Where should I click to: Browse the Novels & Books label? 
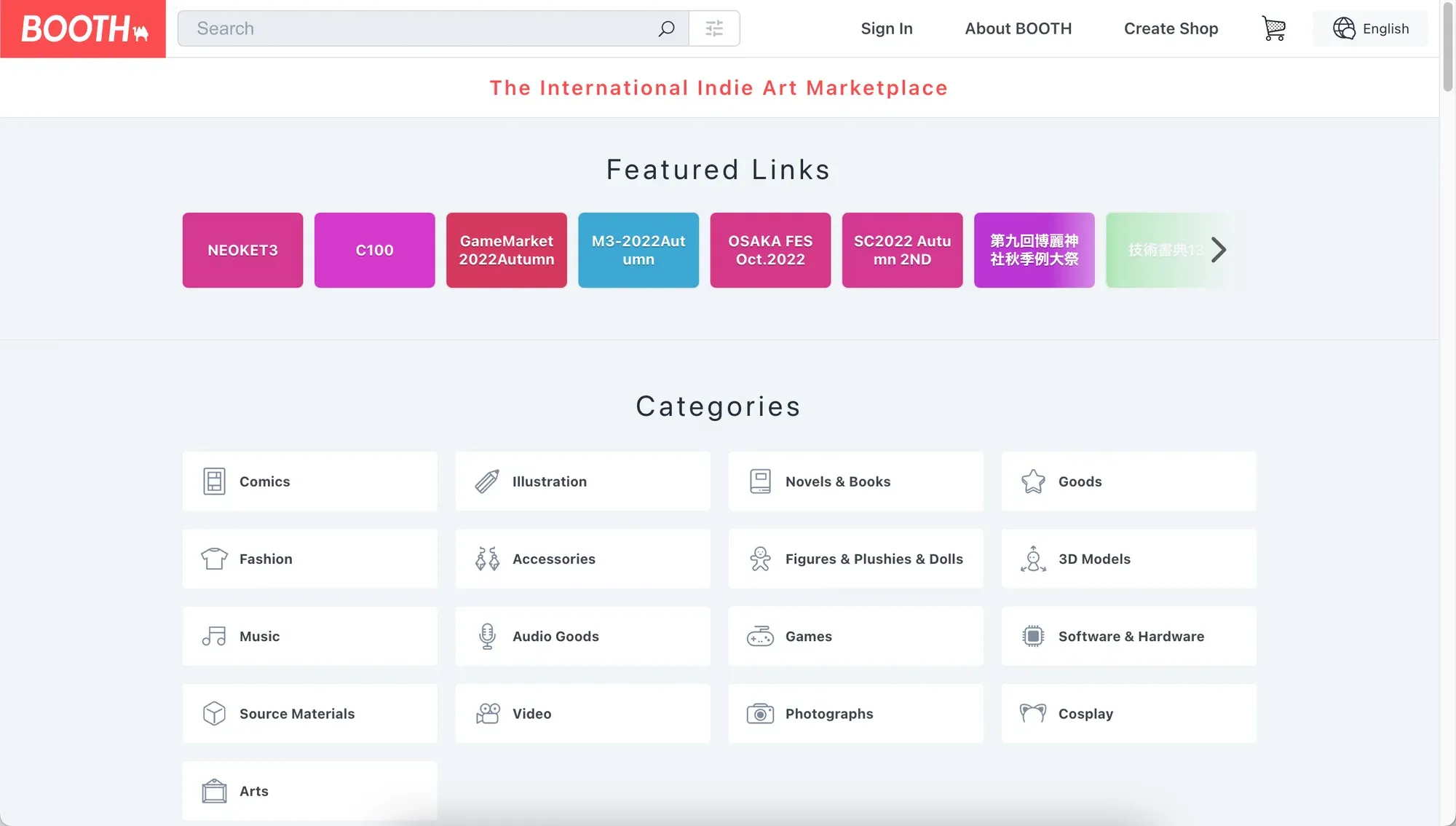tap(837, 481)
